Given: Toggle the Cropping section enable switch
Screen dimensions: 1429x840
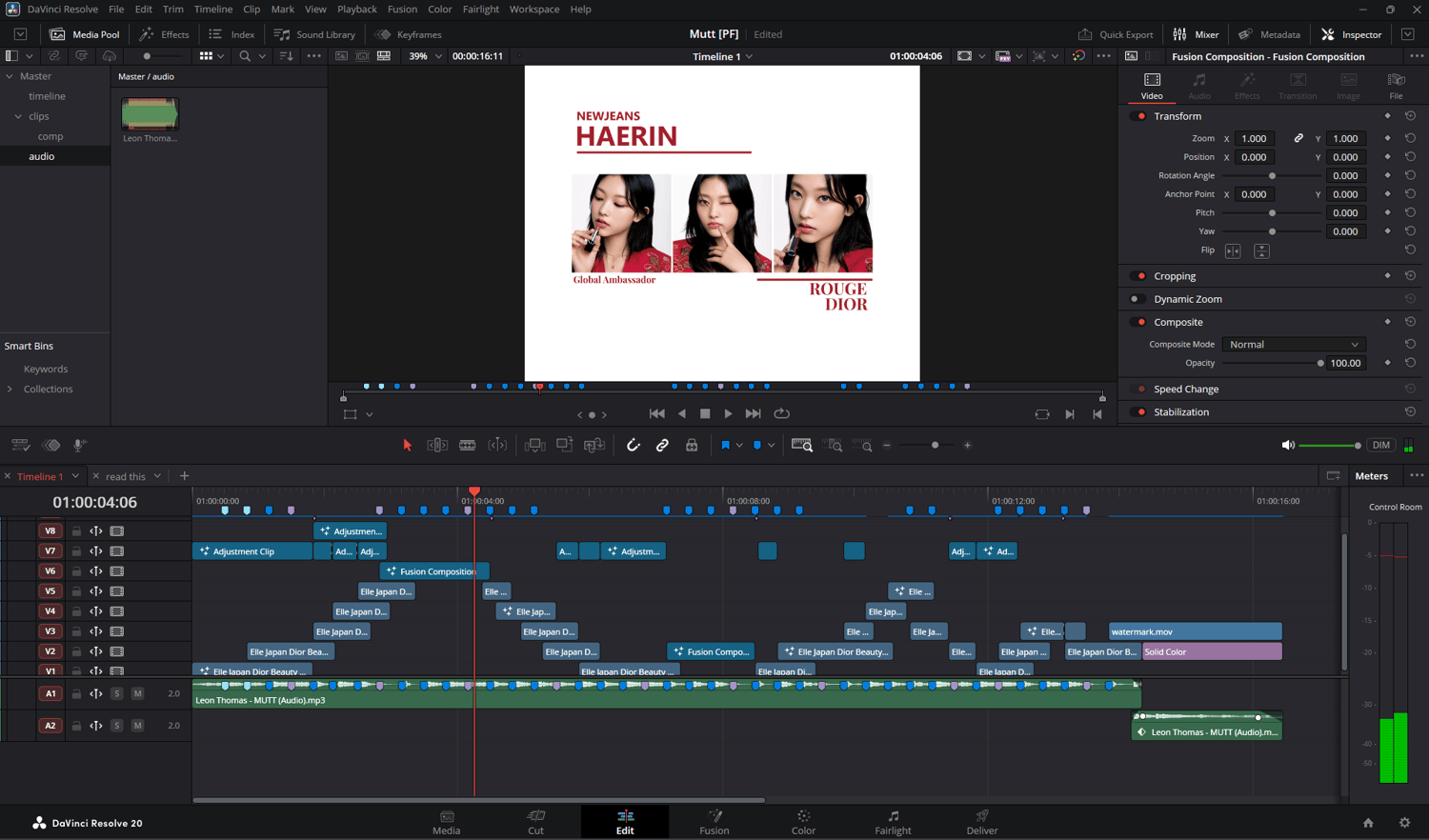Looking at the screenshot, I should (x=1139, y=276).
